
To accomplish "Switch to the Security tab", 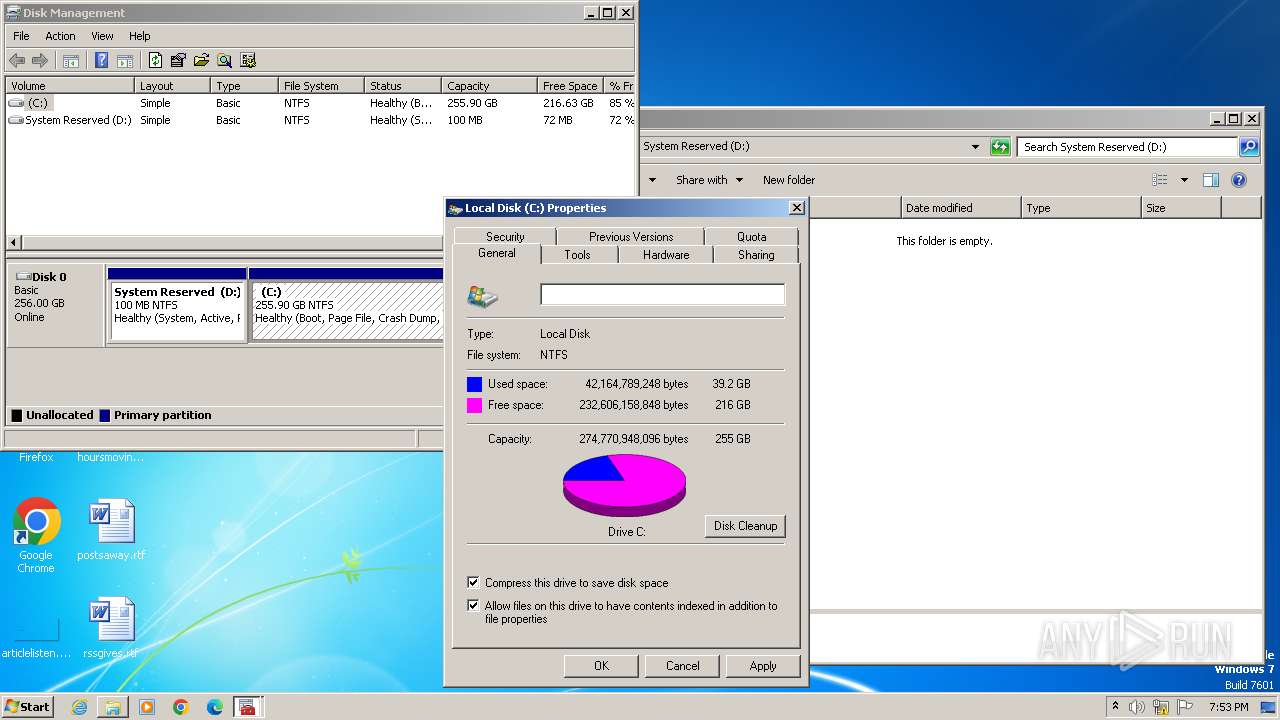I will point(505,236).
